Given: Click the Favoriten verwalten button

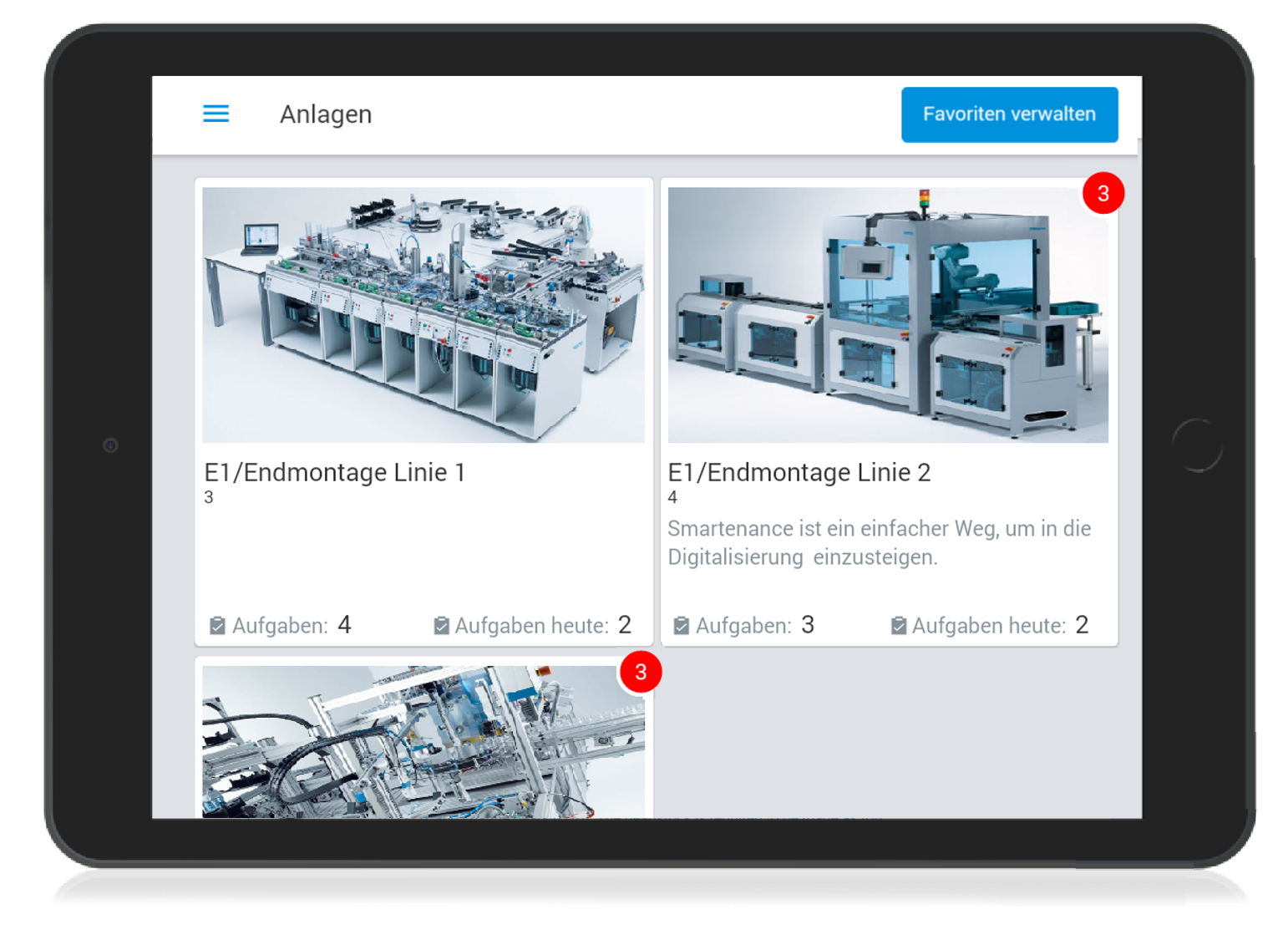Looking at the screenshot, I should (1009, 114).
